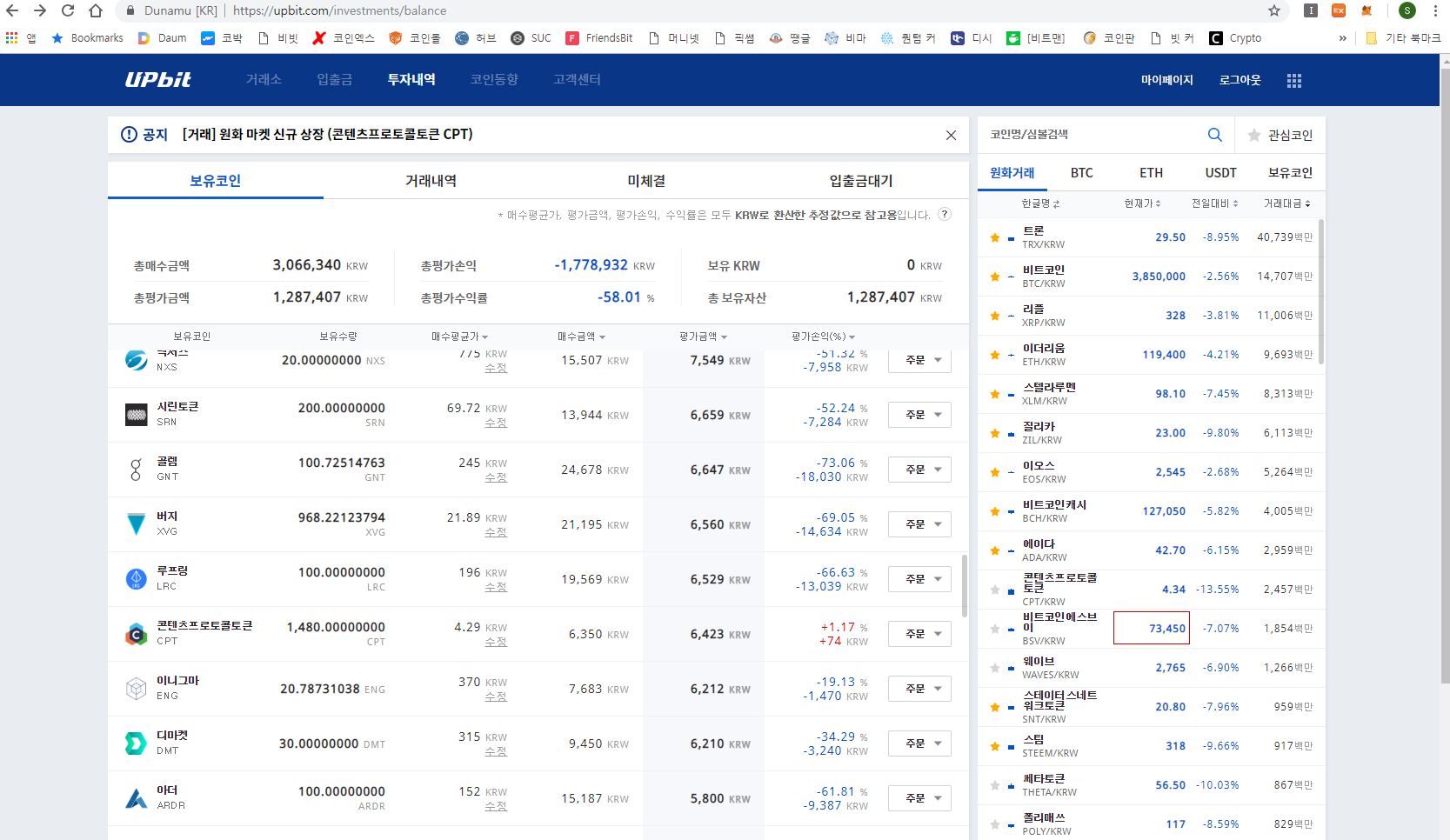The image size is (1450, 840).
Task: Click the 로그아웃 link
Action: (1240, 80)
